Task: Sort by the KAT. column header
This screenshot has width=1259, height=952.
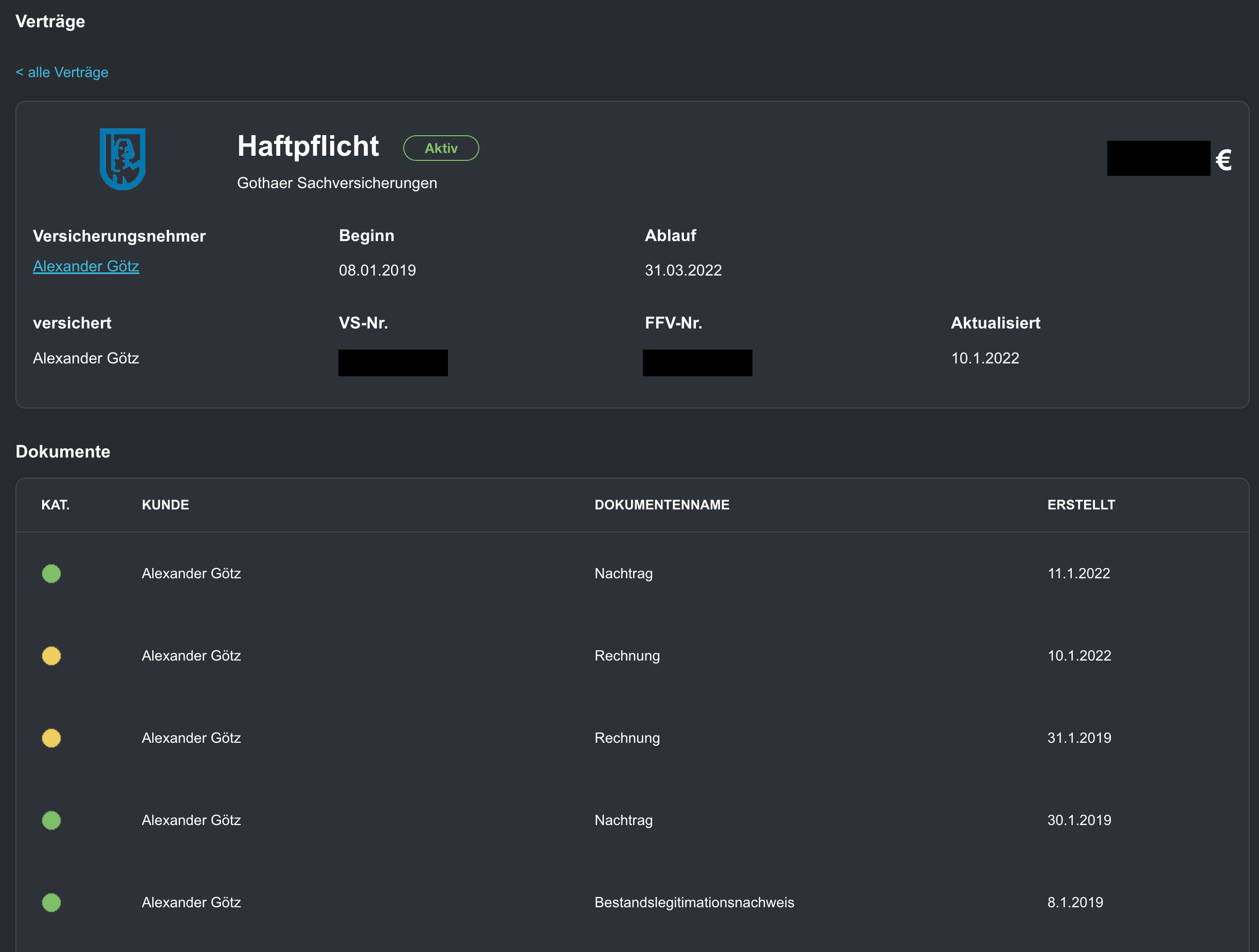Action: (x=55, y=505)
